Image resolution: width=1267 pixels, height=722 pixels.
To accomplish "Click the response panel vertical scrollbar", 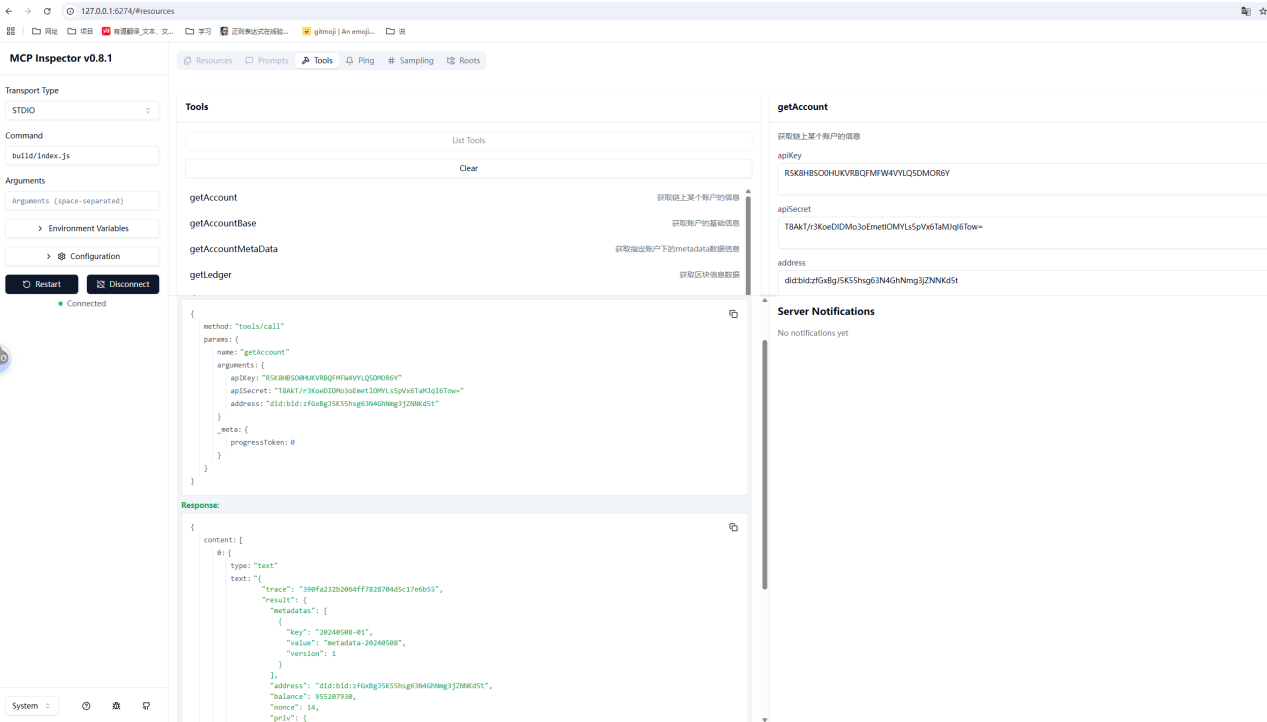I will [x=765, y=464].
